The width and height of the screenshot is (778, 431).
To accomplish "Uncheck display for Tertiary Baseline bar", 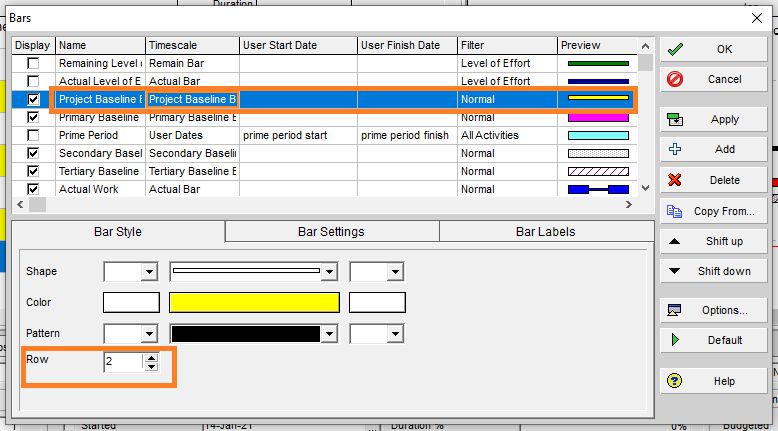I will pyautogui.click(x=33, y=171).
